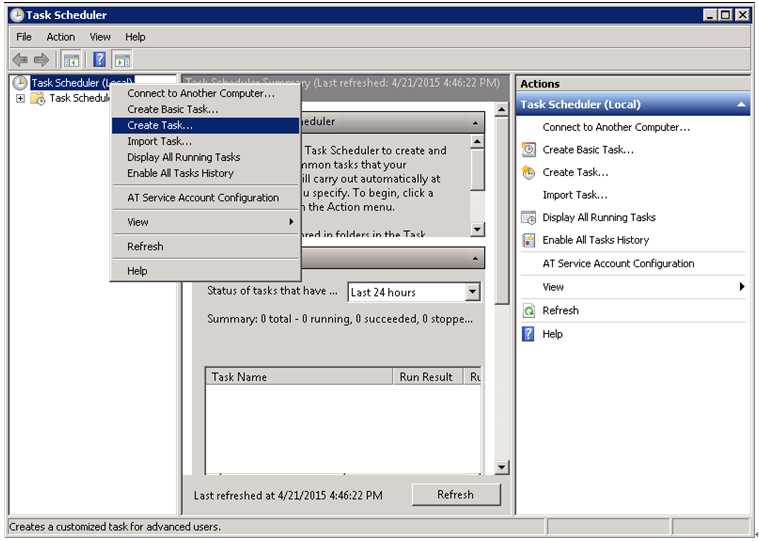This screenshot has height=541, width=759.
Task: Collapse the Task Scheduler (Local) Actions header
Action: (x=741, y=105)
